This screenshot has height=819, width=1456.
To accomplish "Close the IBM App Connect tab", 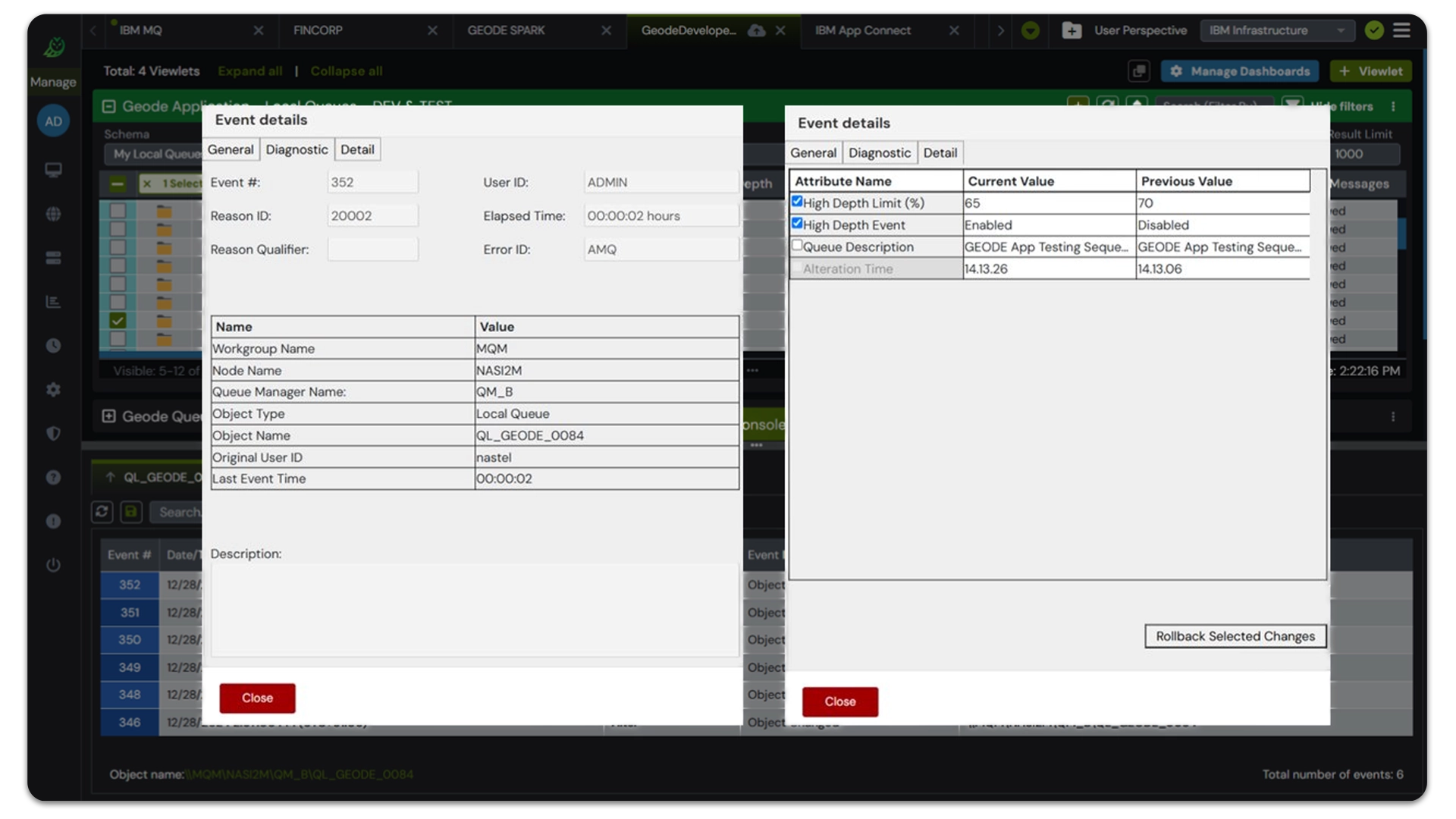I will click(954, 30).
